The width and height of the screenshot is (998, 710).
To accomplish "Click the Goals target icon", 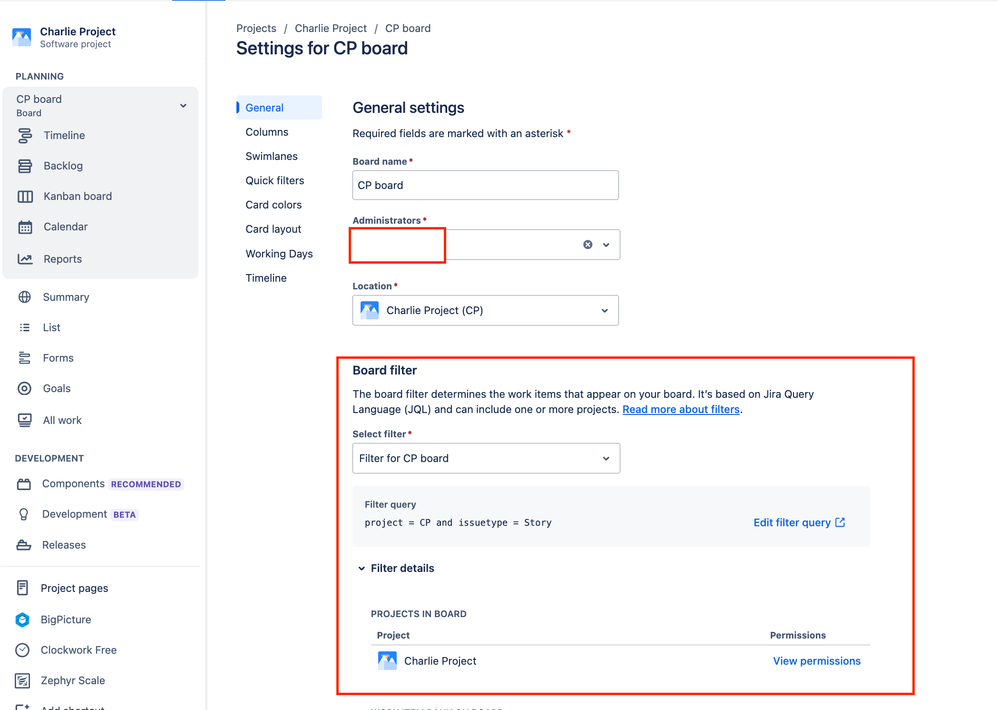I will point(25,389).
